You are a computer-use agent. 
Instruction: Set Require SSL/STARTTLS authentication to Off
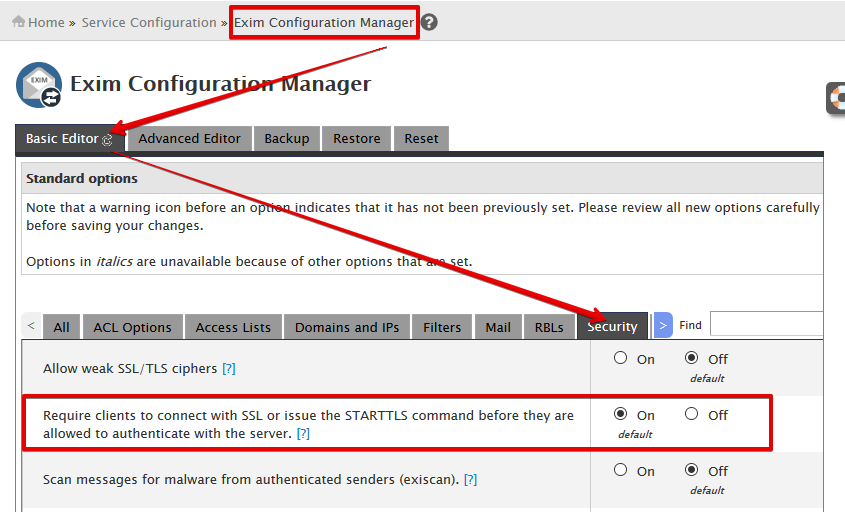(691, 414)
